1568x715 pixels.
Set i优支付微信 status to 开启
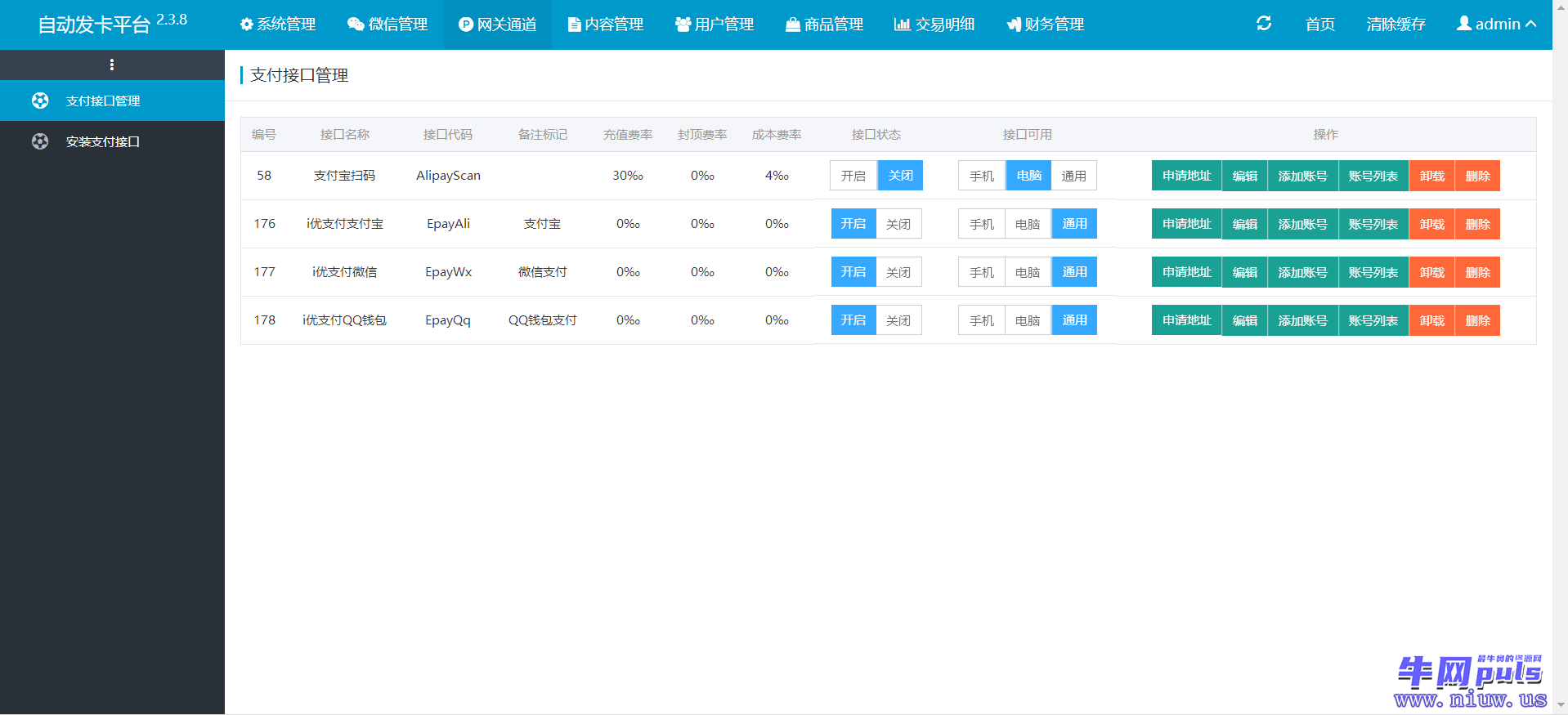pos(853,272)
